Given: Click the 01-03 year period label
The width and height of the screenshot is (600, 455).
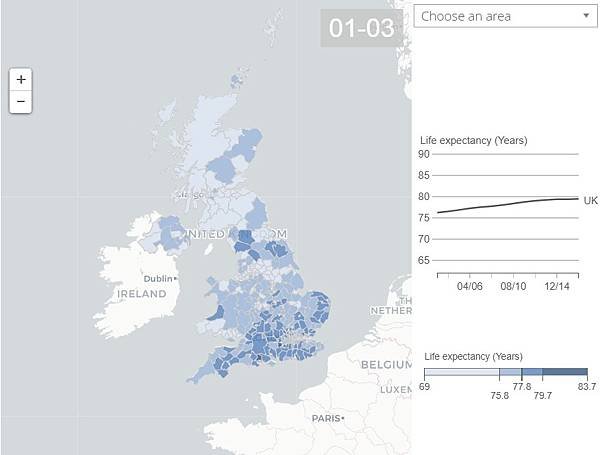Looking at the screenshot, I should (362, 28).
